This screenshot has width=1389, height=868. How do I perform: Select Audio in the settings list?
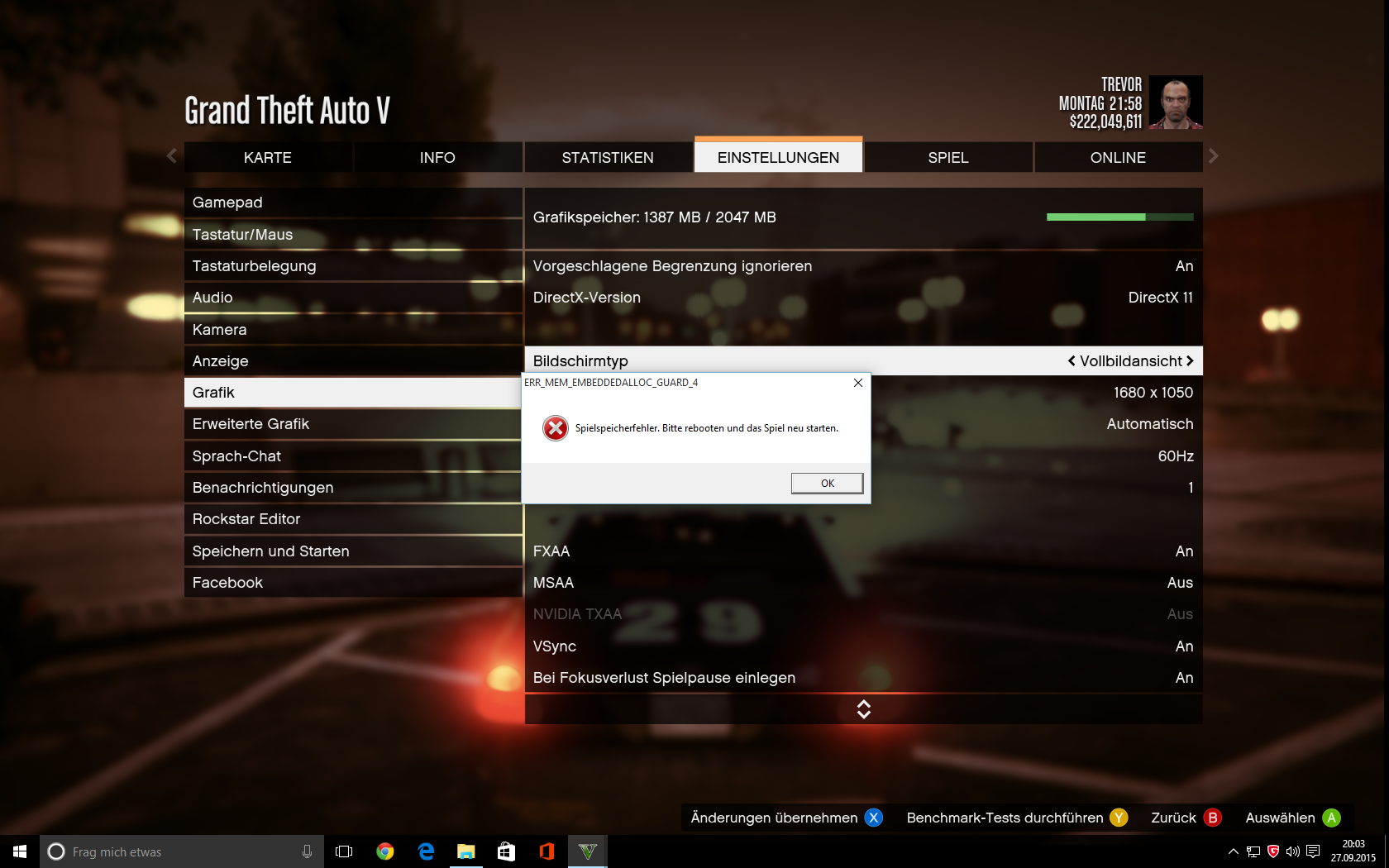(x=353, y=298)
